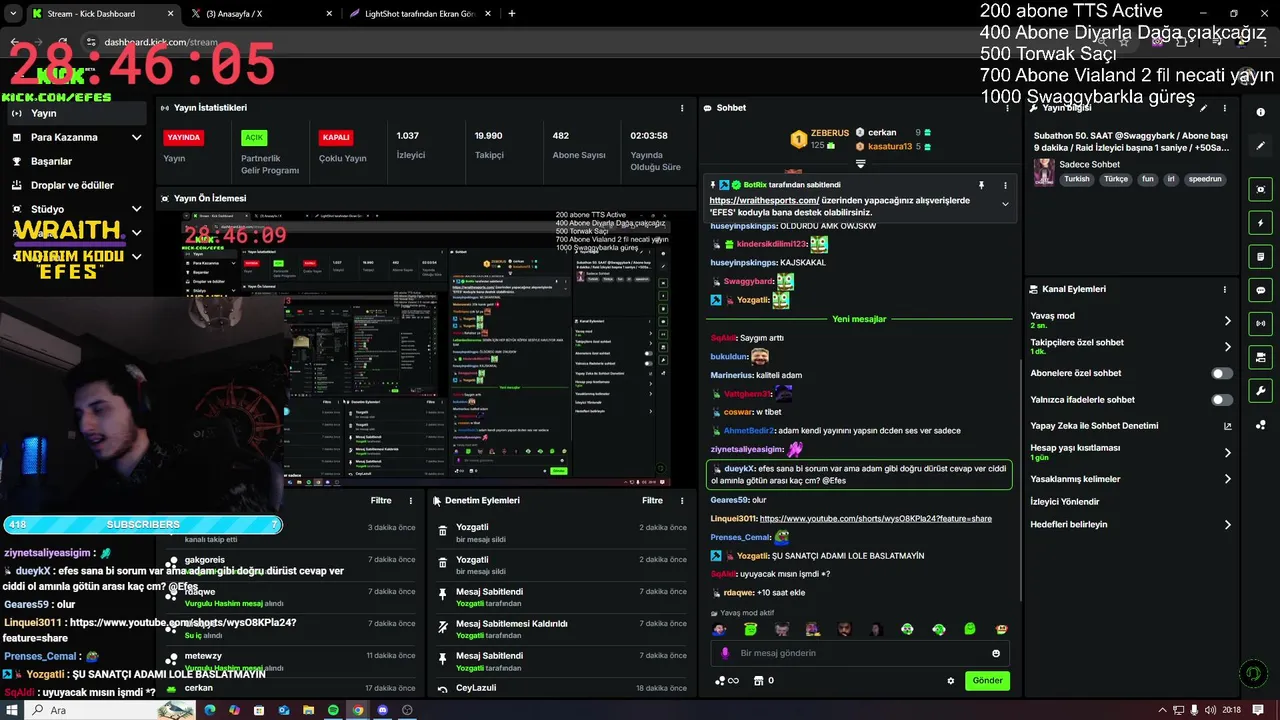Viewport: 1280px width, 720px height.
Task: Open Denetim Eylemleri panel three-dot menu
Action: pos(683,500)
